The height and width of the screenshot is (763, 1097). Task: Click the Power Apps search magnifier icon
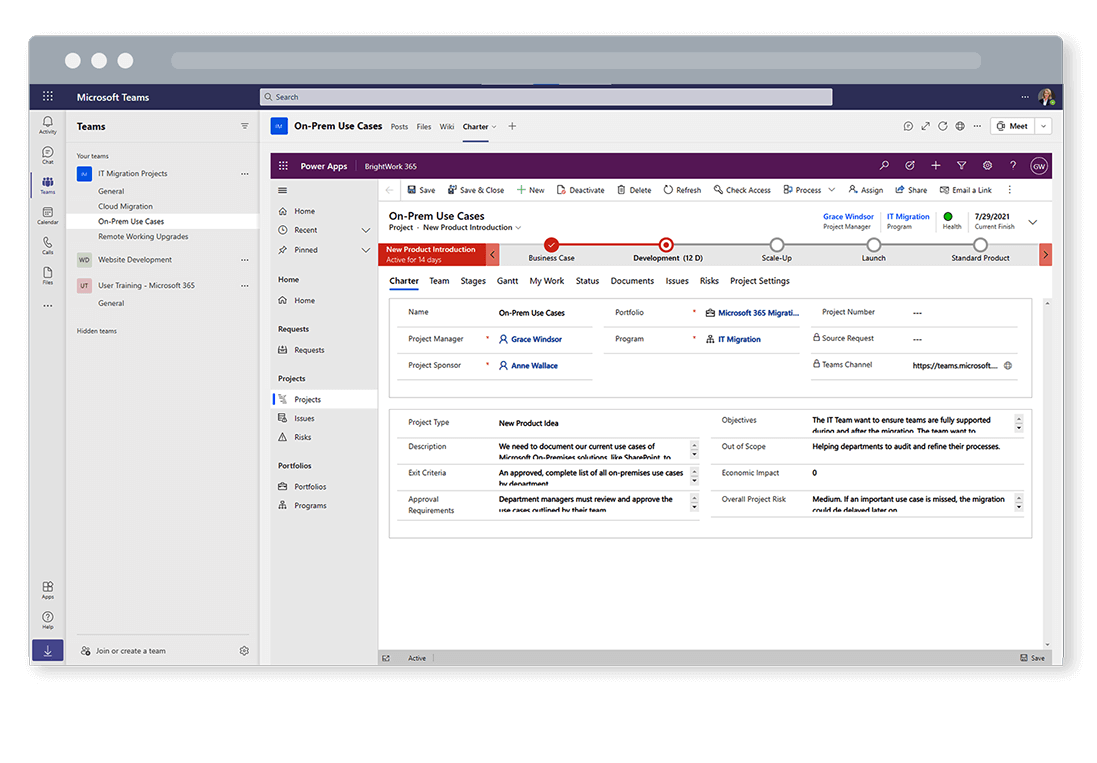884,166
